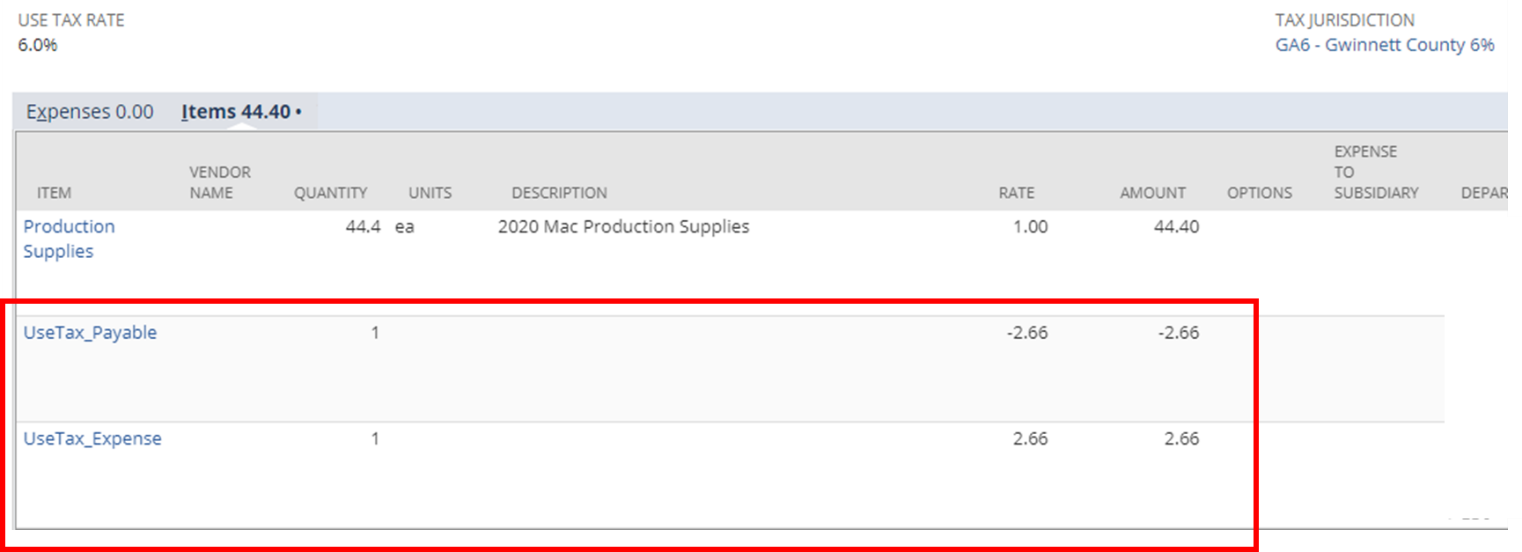Screen dimensions: 1522x552
Task: Switch to the Expenses 0.00 tab
Action: point(90,112)
